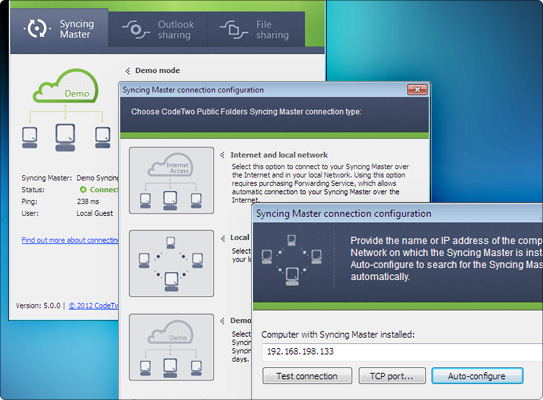Image resolution: width=543 pixels, height=400 pixels.
Task: Expand the Internet and local network arrow
Action: point(222,155)
